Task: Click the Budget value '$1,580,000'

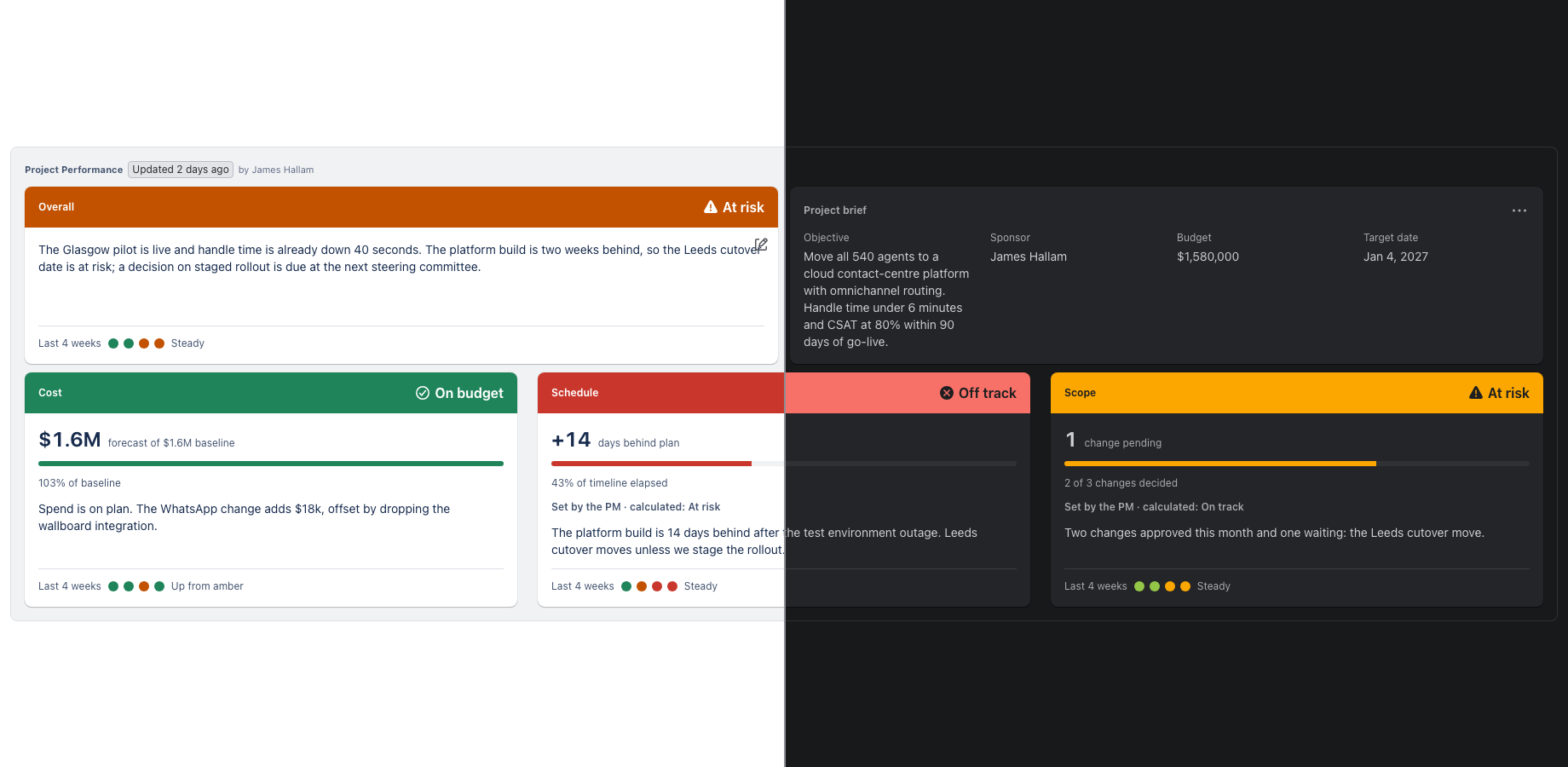Action: [x=1208, y=257]
